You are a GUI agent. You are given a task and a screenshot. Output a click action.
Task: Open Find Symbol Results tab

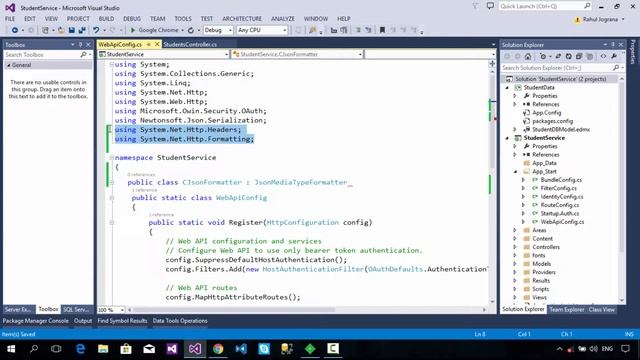(122, 321)
